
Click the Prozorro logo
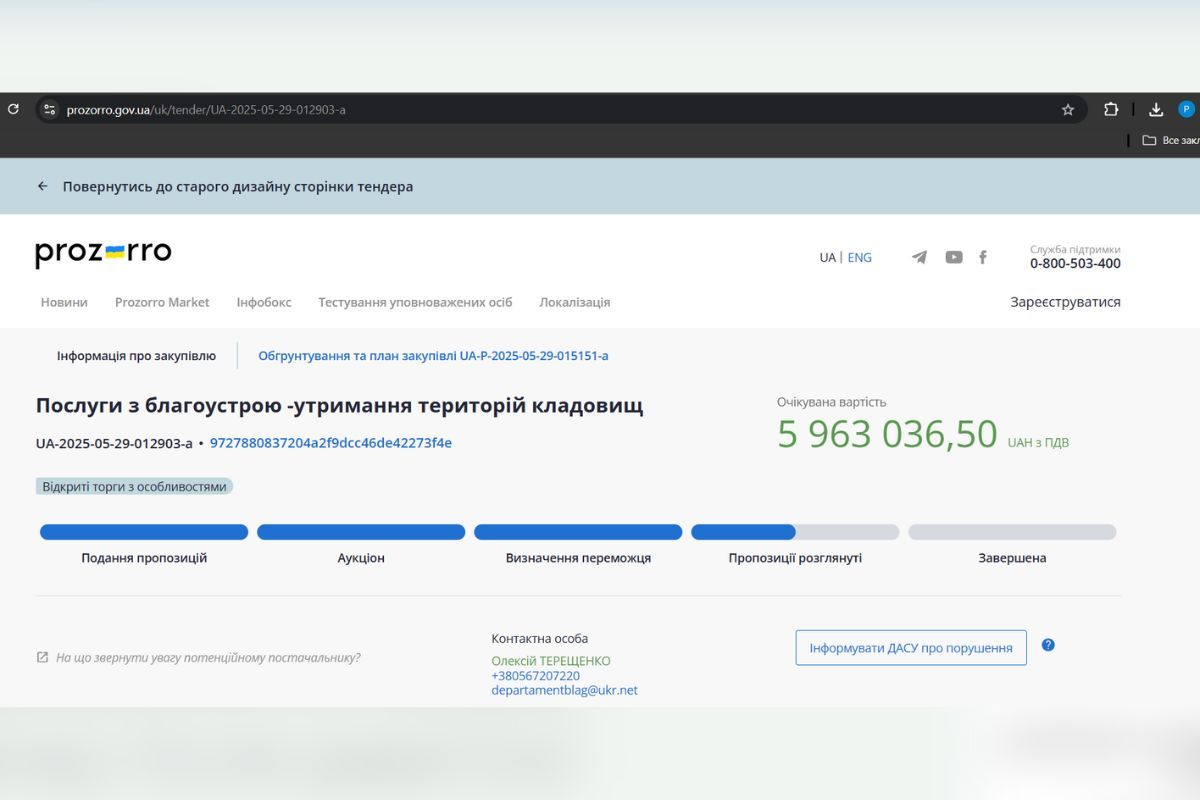[x=103, y=253]
